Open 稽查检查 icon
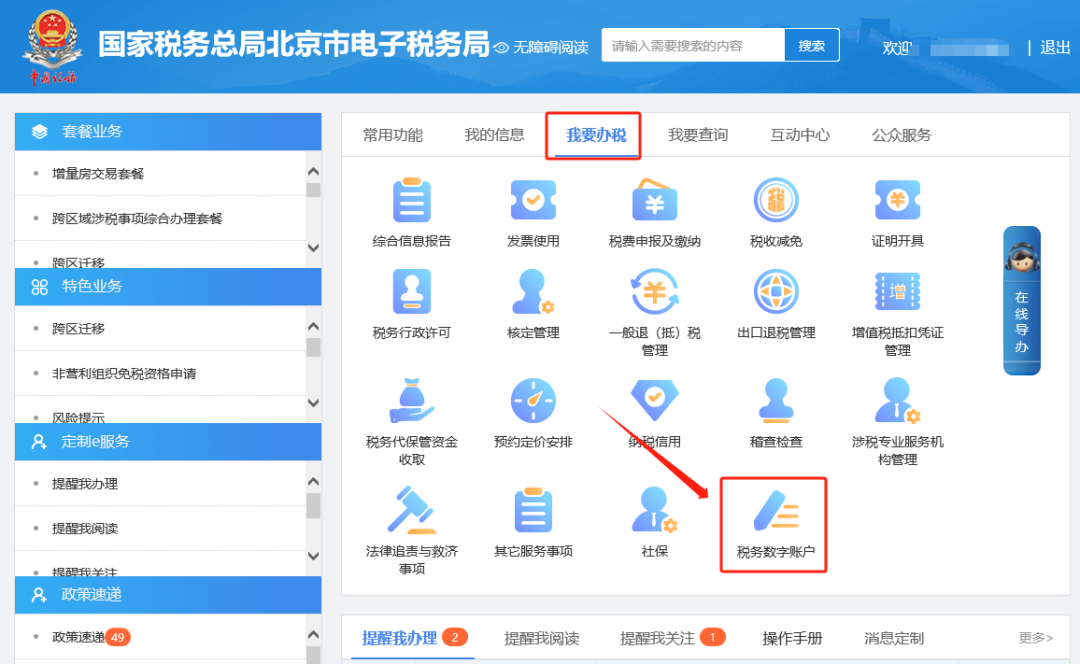This screenshot has width=1080, height=664. point(776,401)
